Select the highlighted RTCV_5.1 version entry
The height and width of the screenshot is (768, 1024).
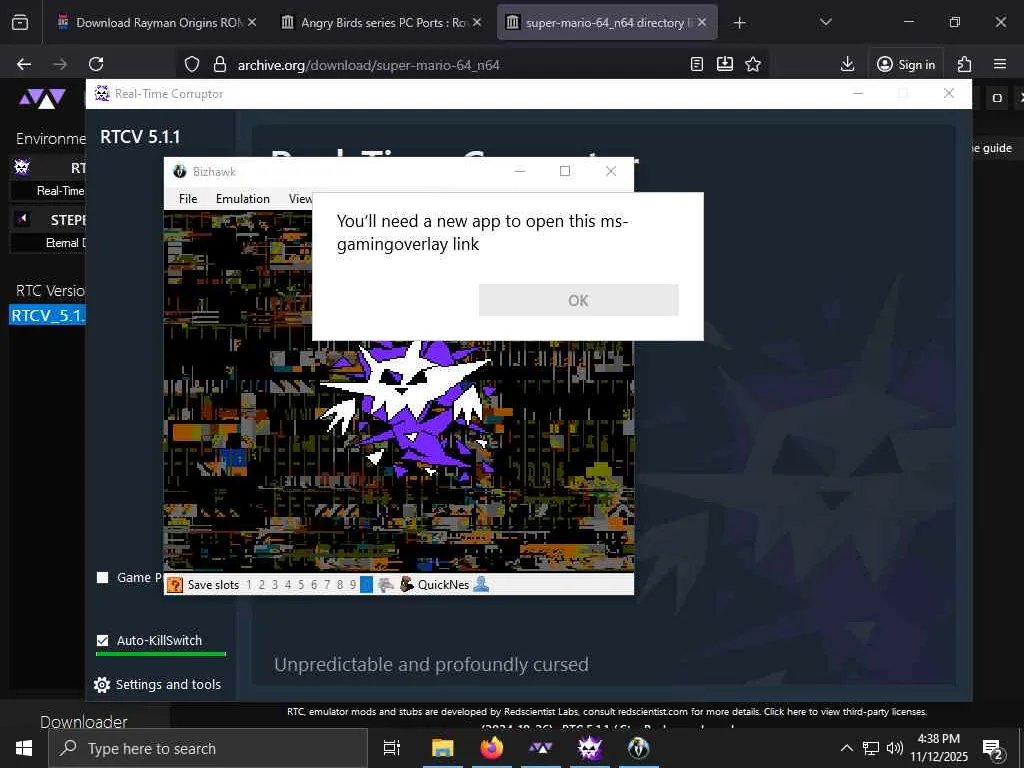[x=47, y=315]
